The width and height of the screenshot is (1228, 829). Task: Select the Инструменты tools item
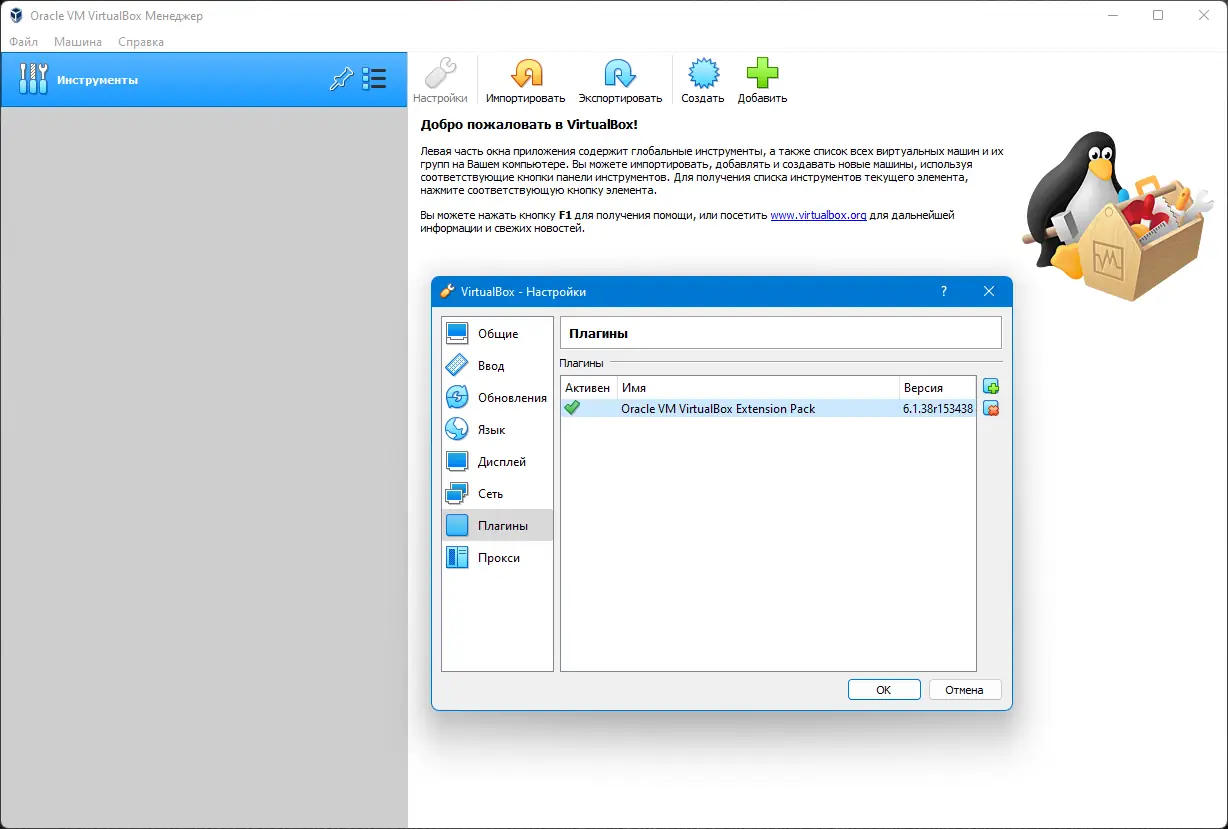coord(204,80)
